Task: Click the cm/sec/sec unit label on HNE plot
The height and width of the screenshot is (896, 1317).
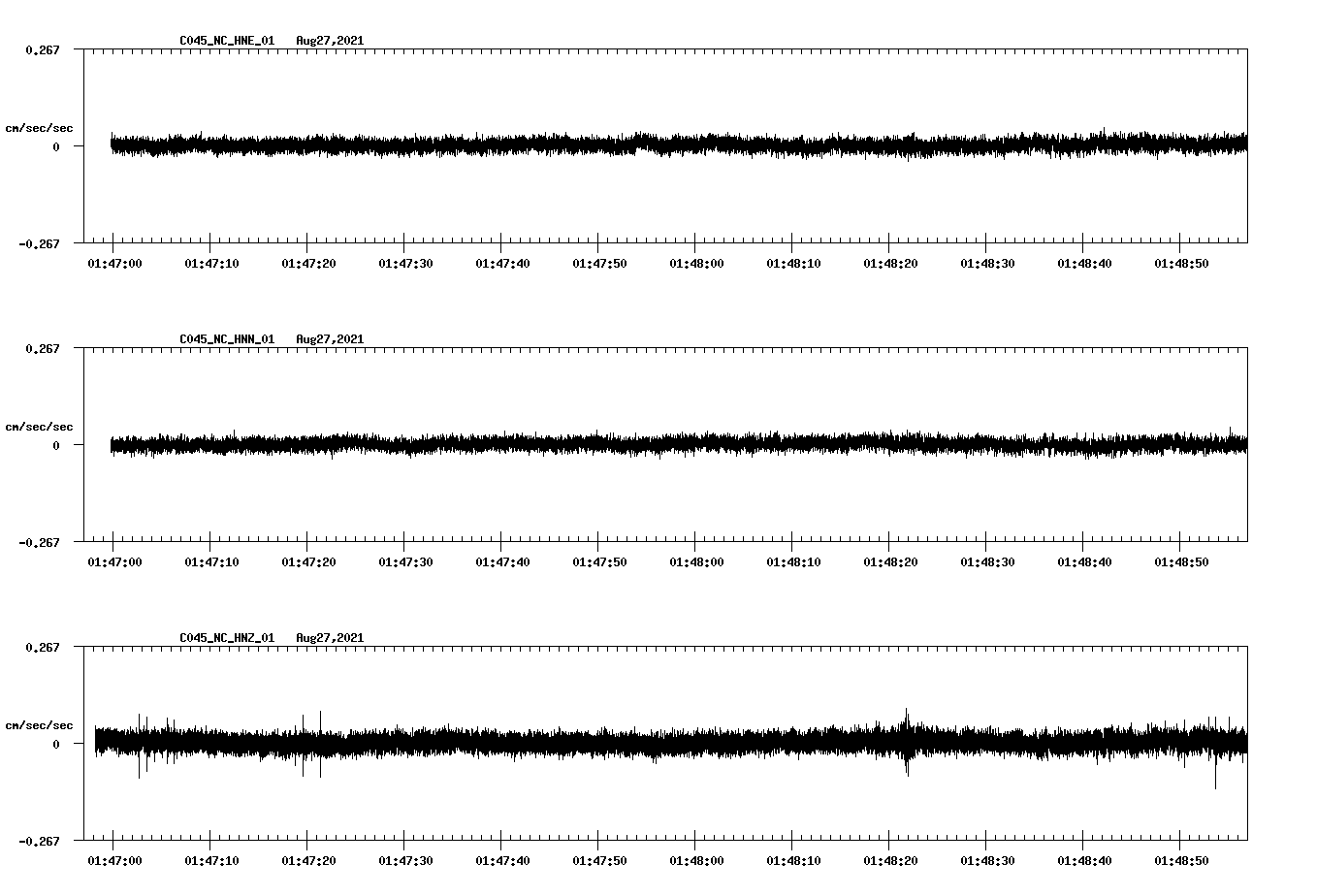Action: (x=39, y=128)
